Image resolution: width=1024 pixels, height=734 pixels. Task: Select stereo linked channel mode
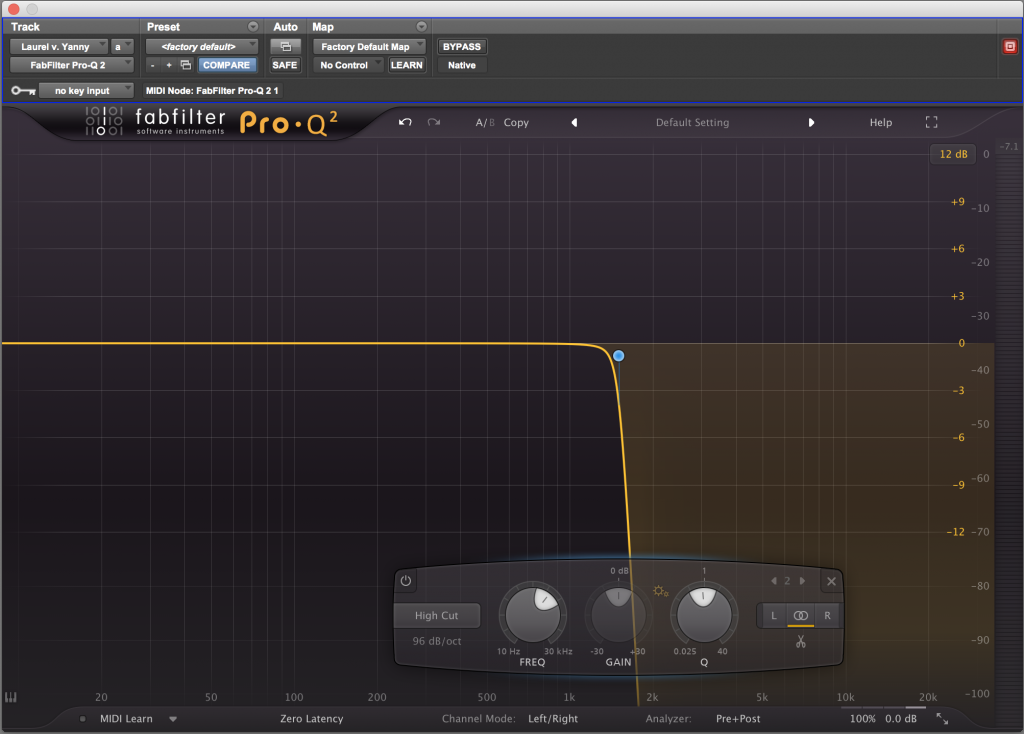pos(800,616)
